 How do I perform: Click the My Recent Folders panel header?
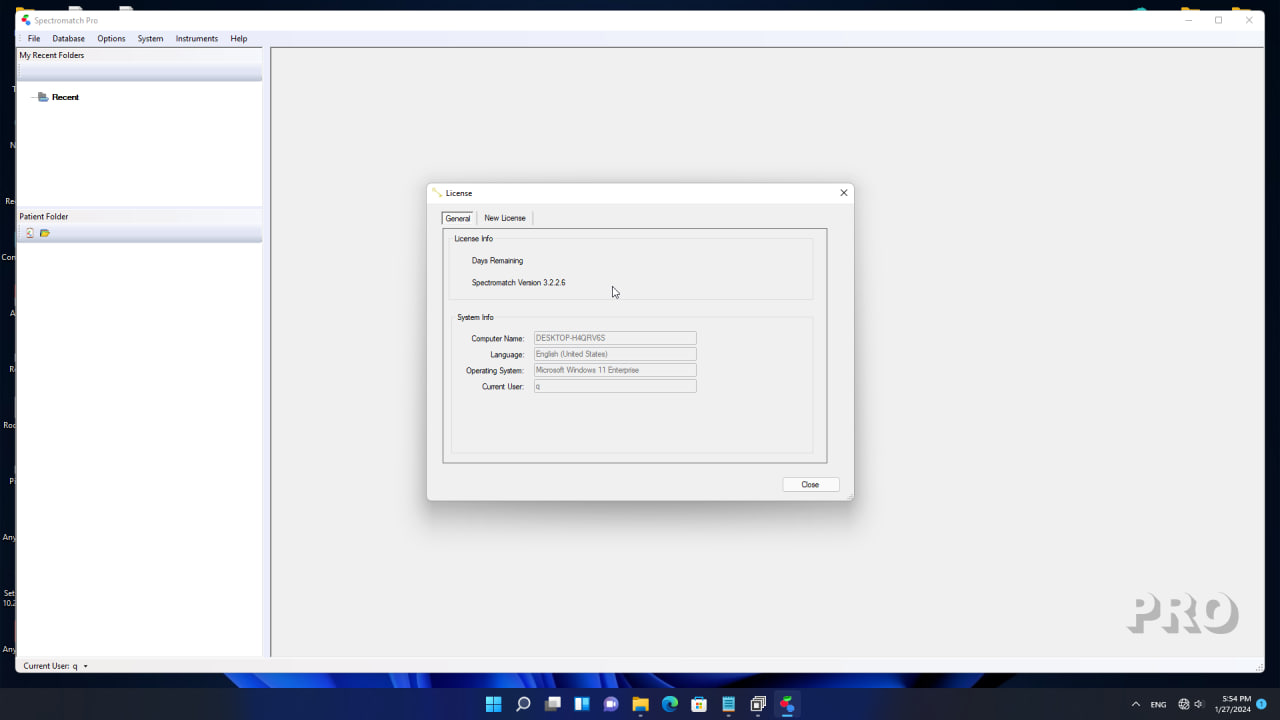click(139, 55)
